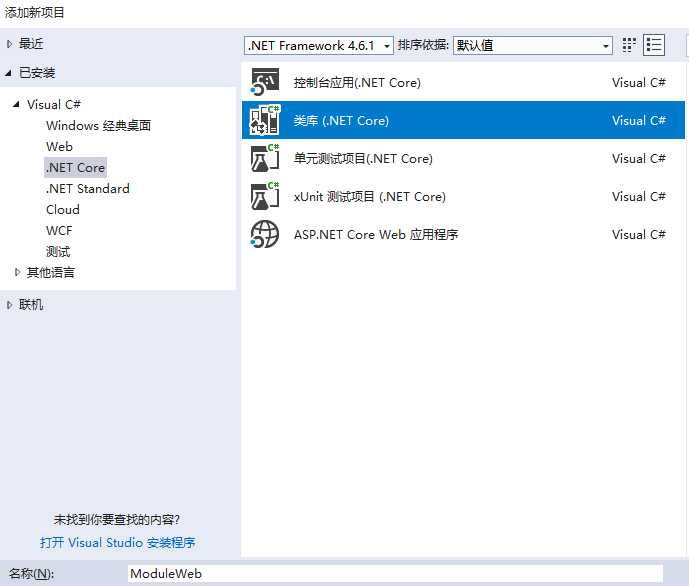The image size is (689, 586).
Task: Open 打开 Visual Studio 安装程序 link
Action: (x=118, y=543)
